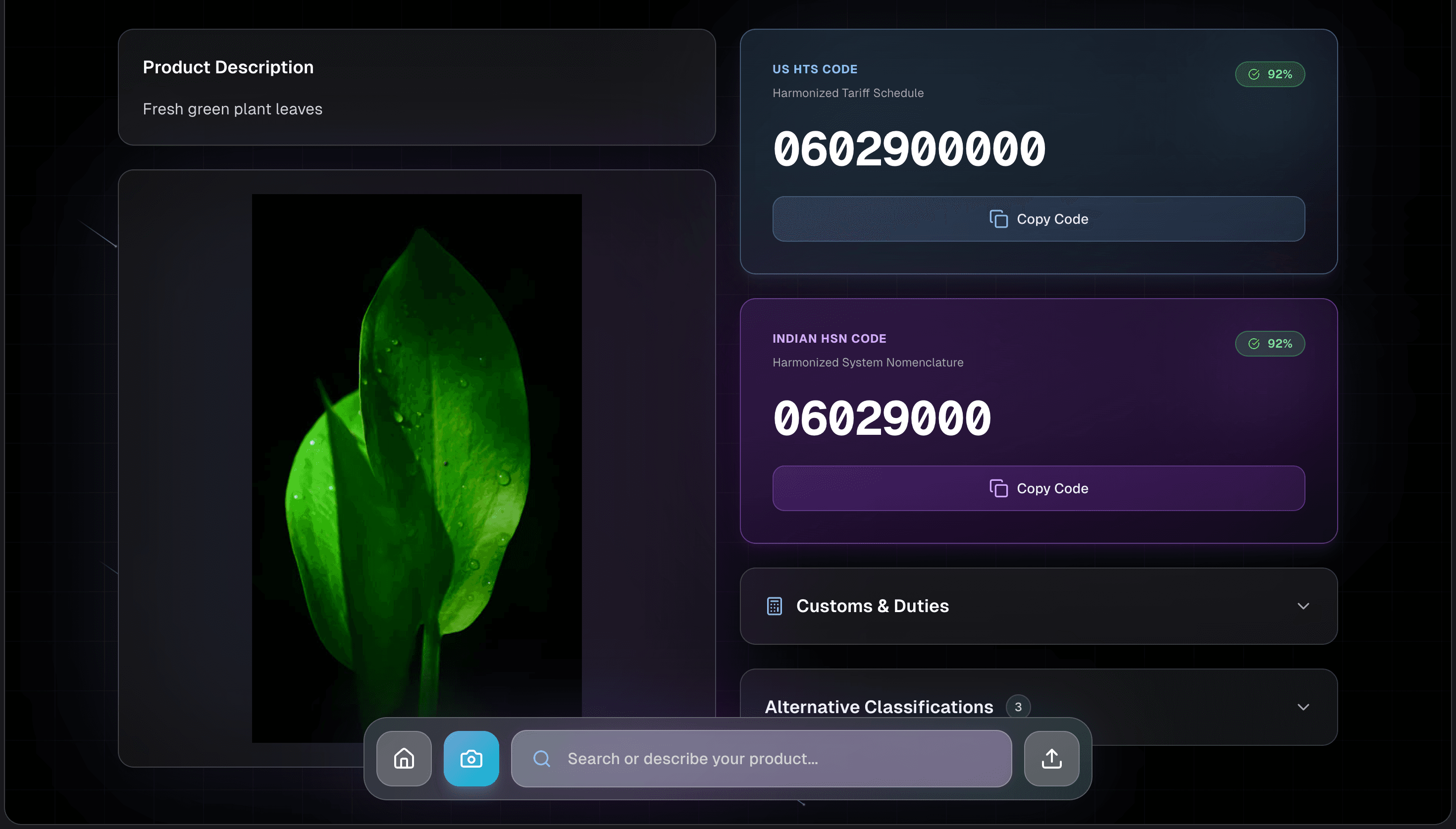Open the Alternative Classifications section header

pyautogui.click(x=878, y=707)
